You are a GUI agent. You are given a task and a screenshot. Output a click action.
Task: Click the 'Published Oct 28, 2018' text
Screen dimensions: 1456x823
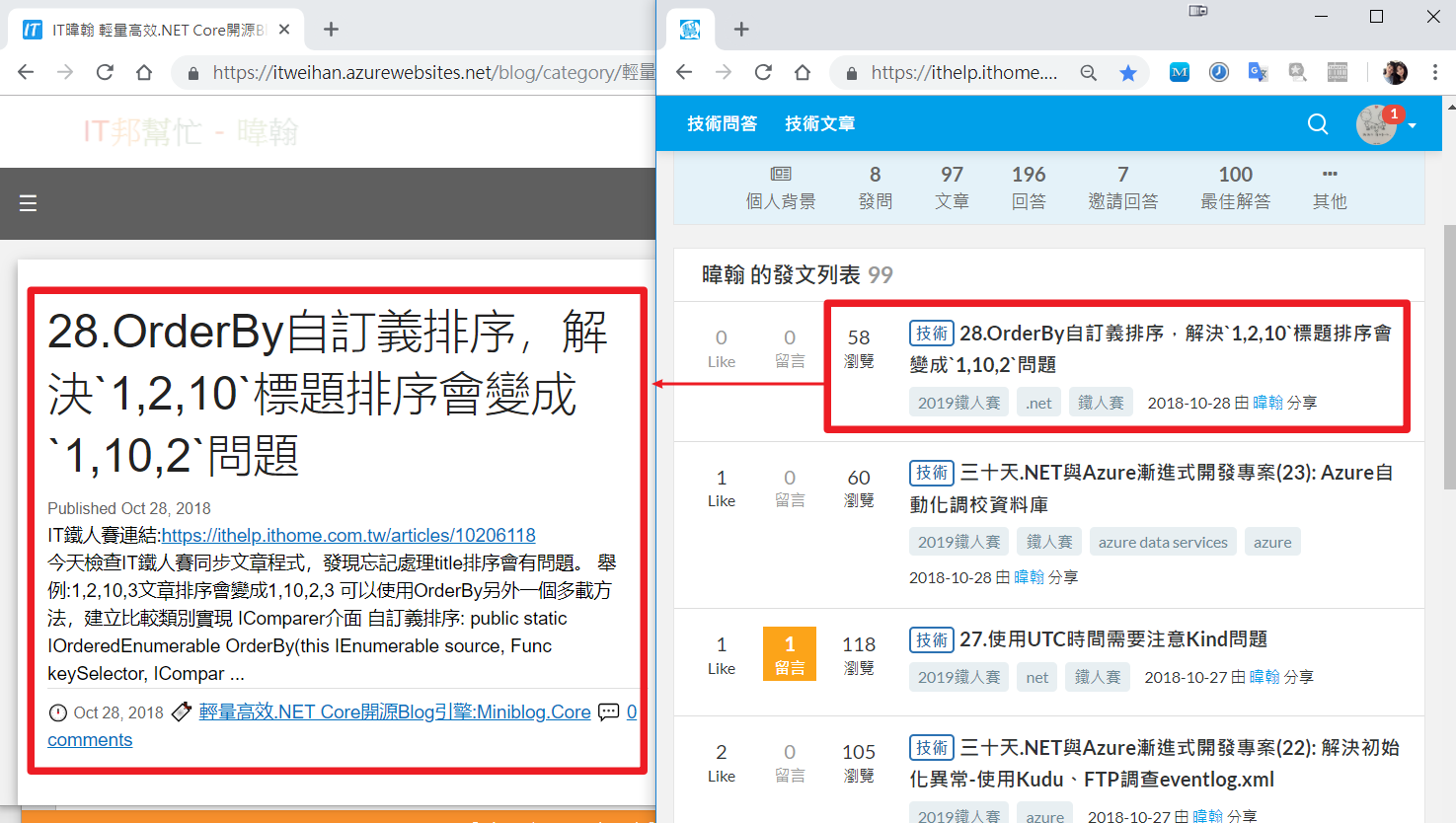coord(129,508)
